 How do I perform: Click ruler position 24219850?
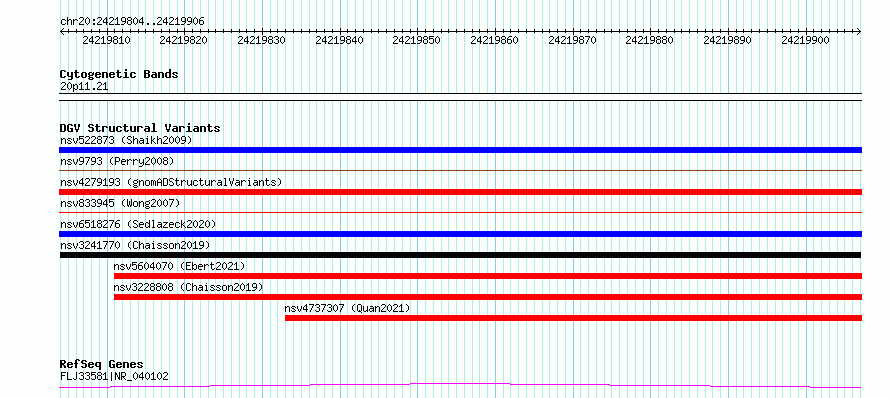point(417,40)
